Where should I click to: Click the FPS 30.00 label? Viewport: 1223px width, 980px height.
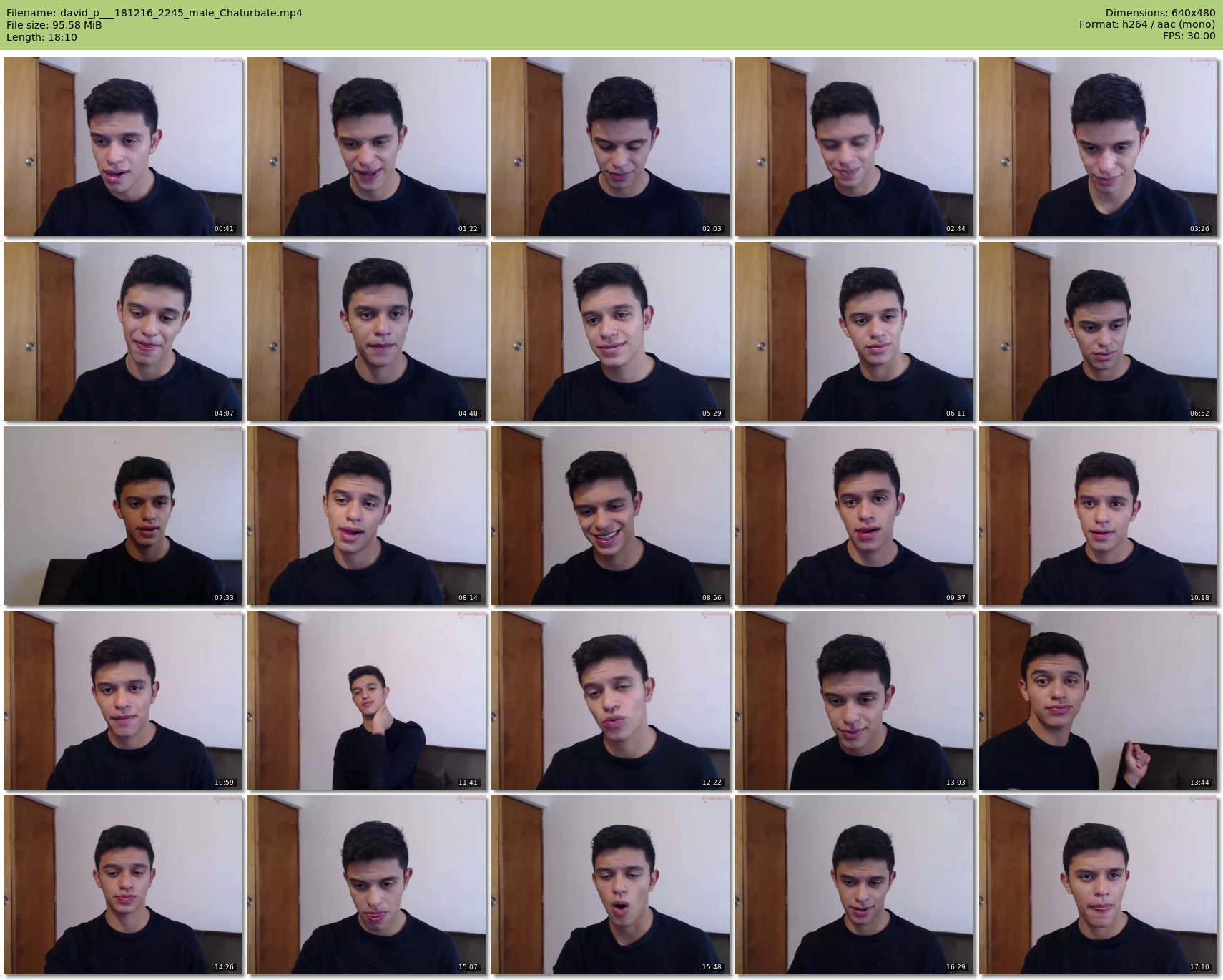click(x=1189, y=36)
